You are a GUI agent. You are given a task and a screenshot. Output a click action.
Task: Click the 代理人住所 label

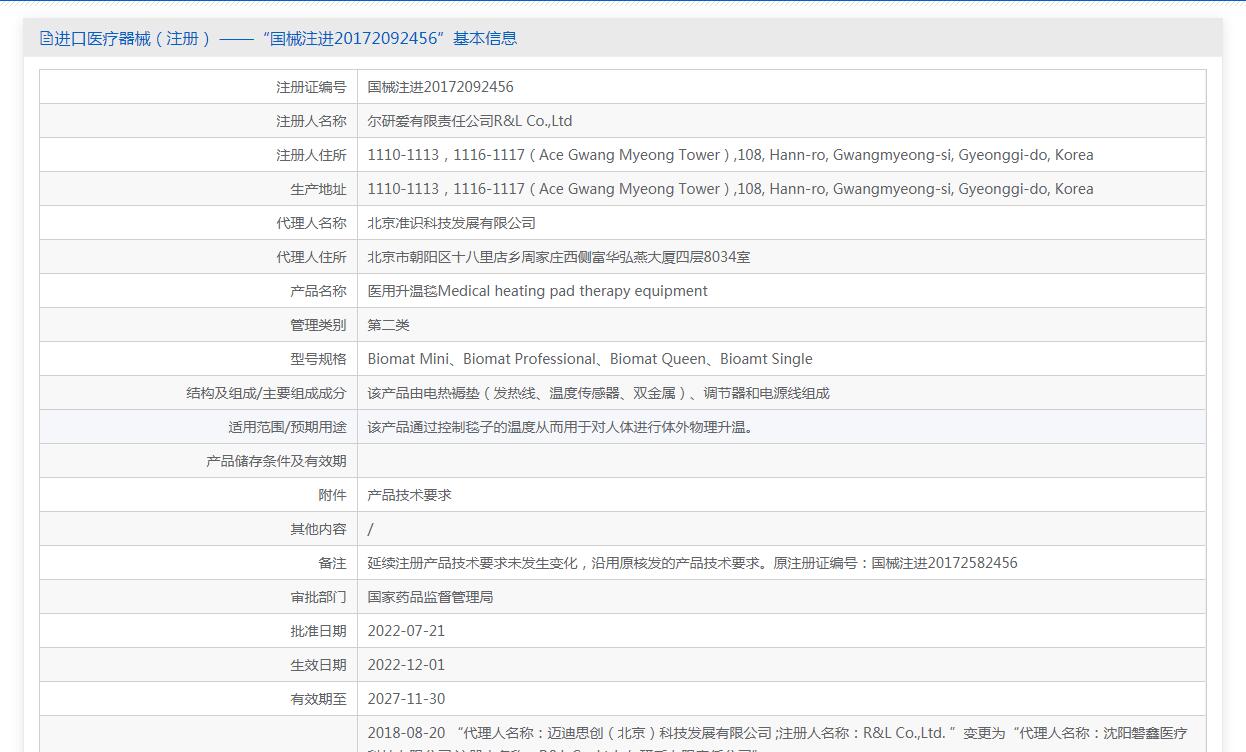(x=311, y=257)
